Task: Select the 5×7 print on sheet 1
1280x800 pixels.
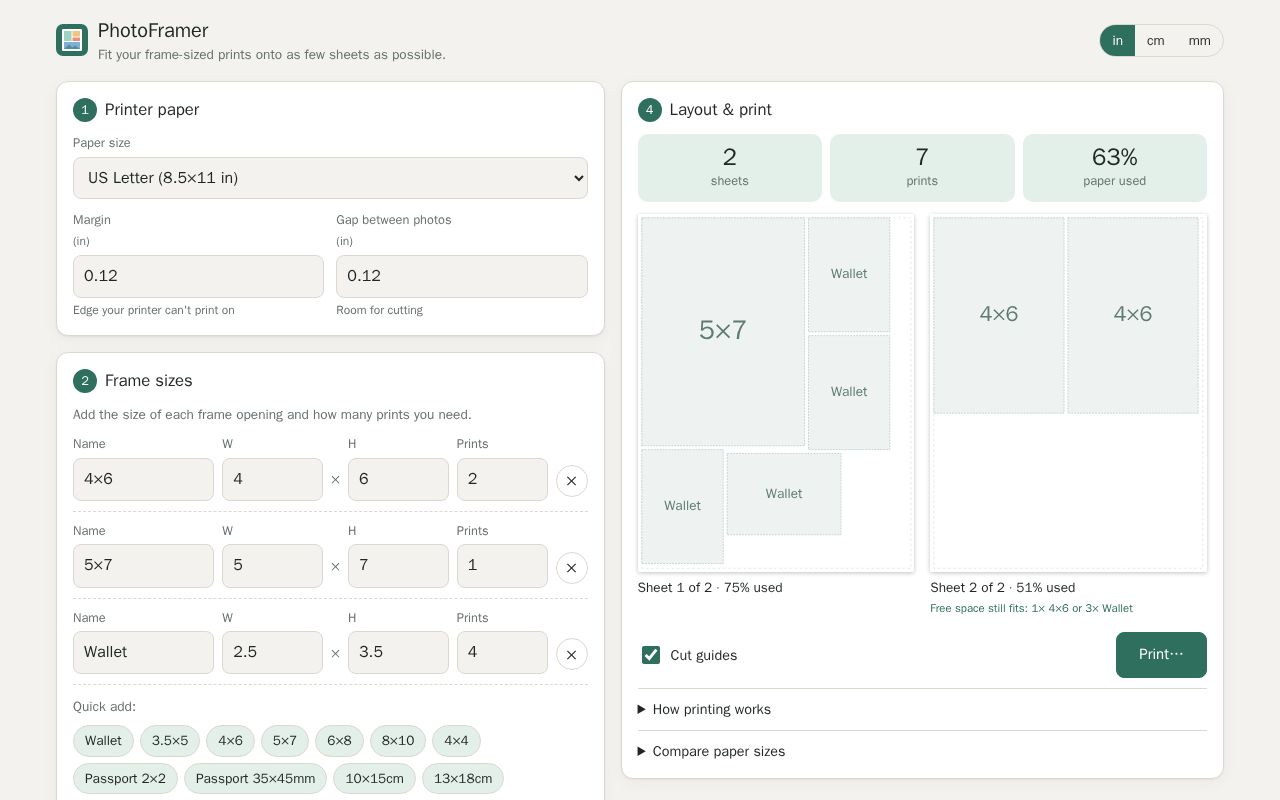Action: [x=723, y=331]
